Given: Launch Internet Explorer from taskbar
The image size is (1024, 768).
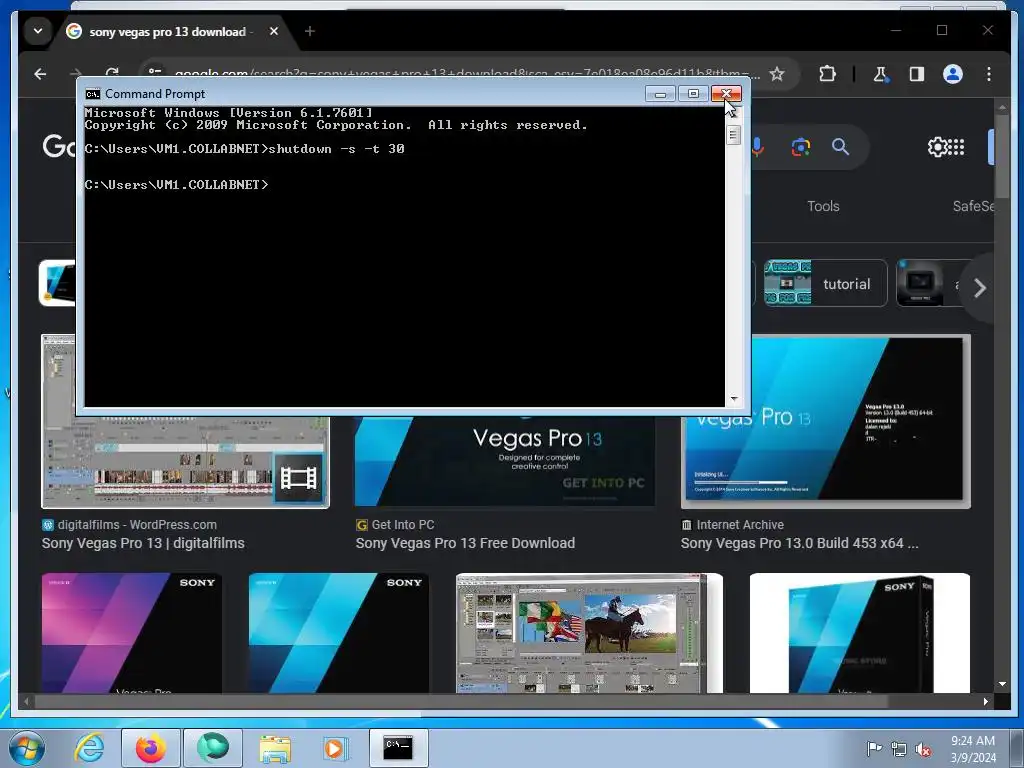Looking at the screenshot, I should point(89,748).
